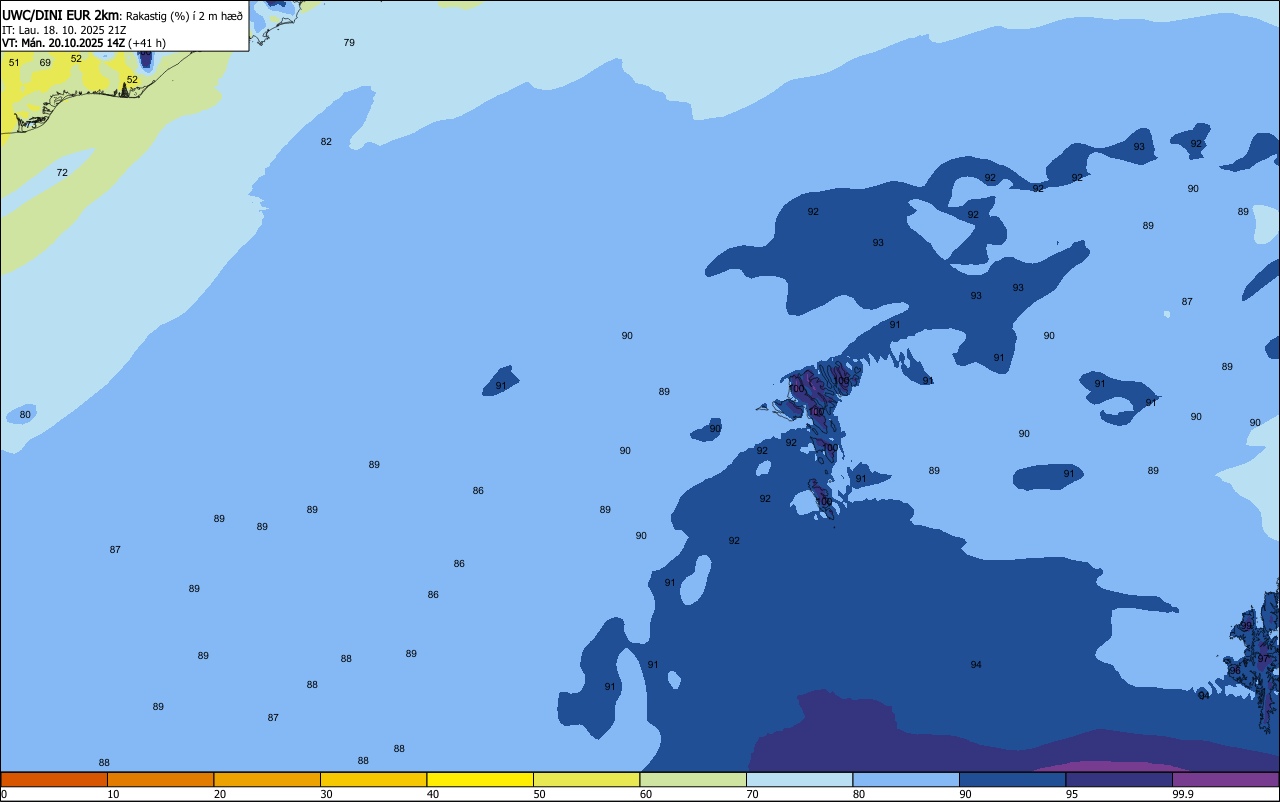1280x802 pixels.
Task: Click the 50–60 pale yellow legend swatch
Action: point(586,779)
